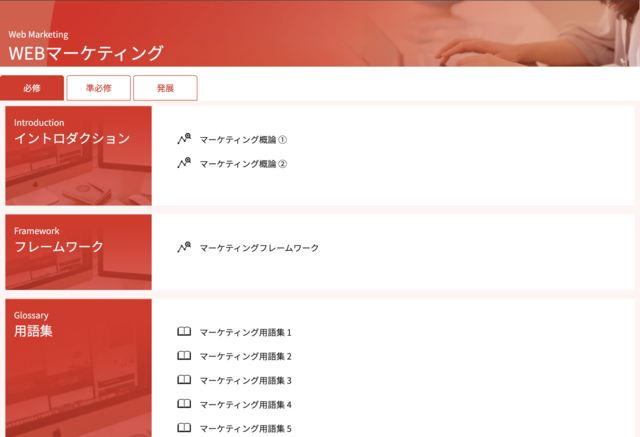This screenshot has width=640, height=437.
Task: Click the Introduction イントロダクション section banner
Action: click(79, 155)
